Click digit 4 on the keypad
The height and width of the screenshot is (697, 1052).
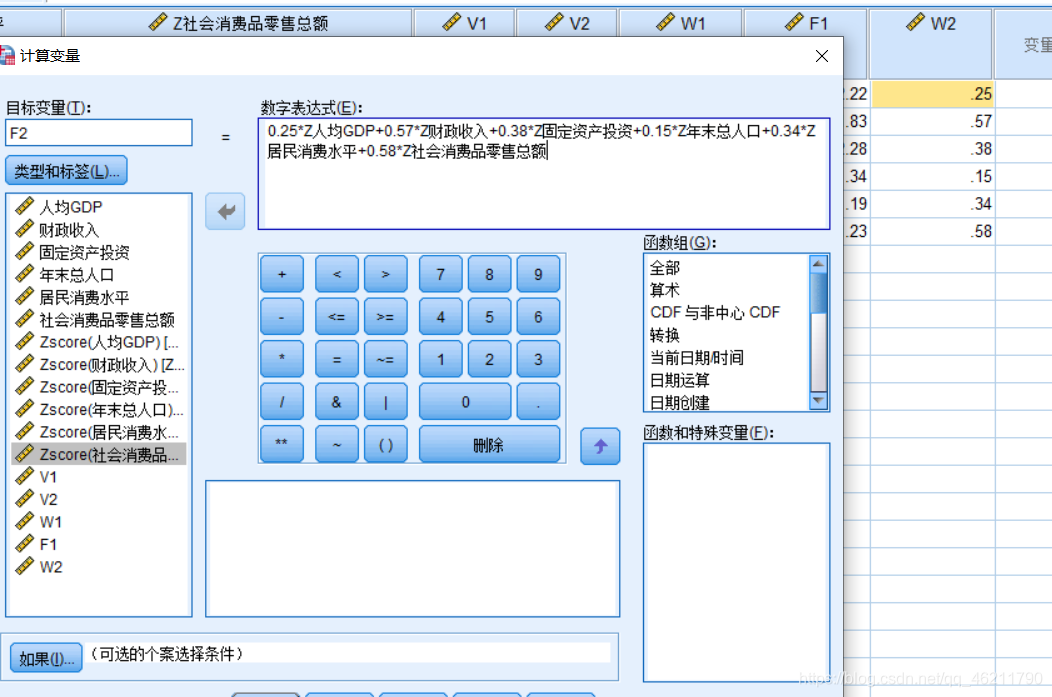[440, 317]
